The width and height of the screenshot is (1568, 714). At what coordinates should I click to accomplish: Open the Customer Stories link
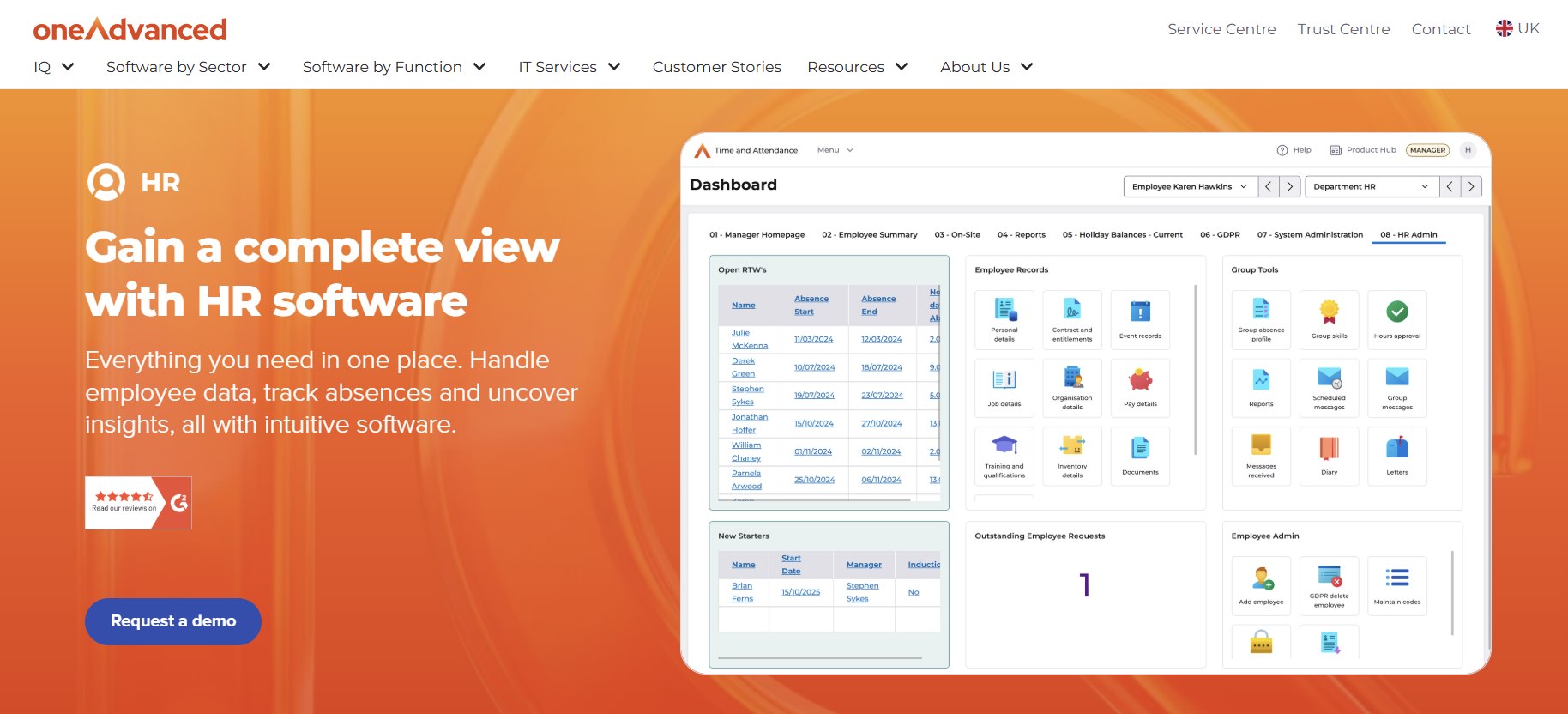pos(717,67)
